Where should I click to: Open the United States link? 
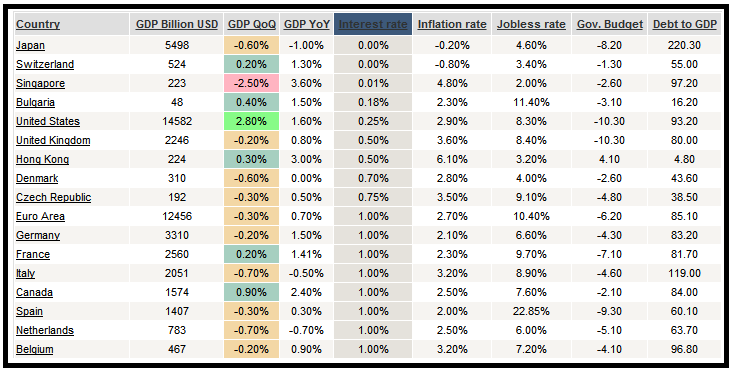tap(48, 122)
